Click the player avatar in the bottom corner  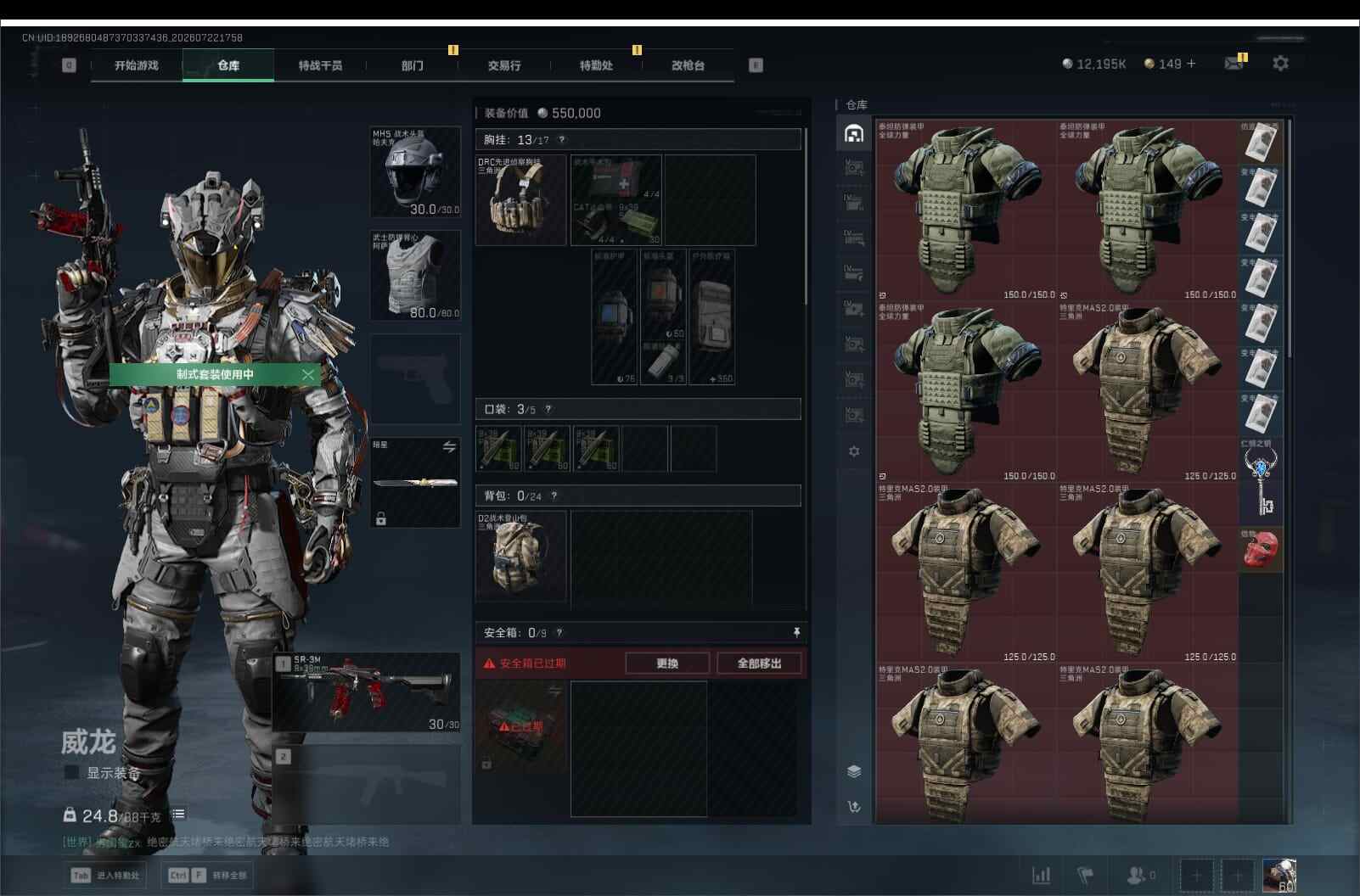pos(1279,876)
